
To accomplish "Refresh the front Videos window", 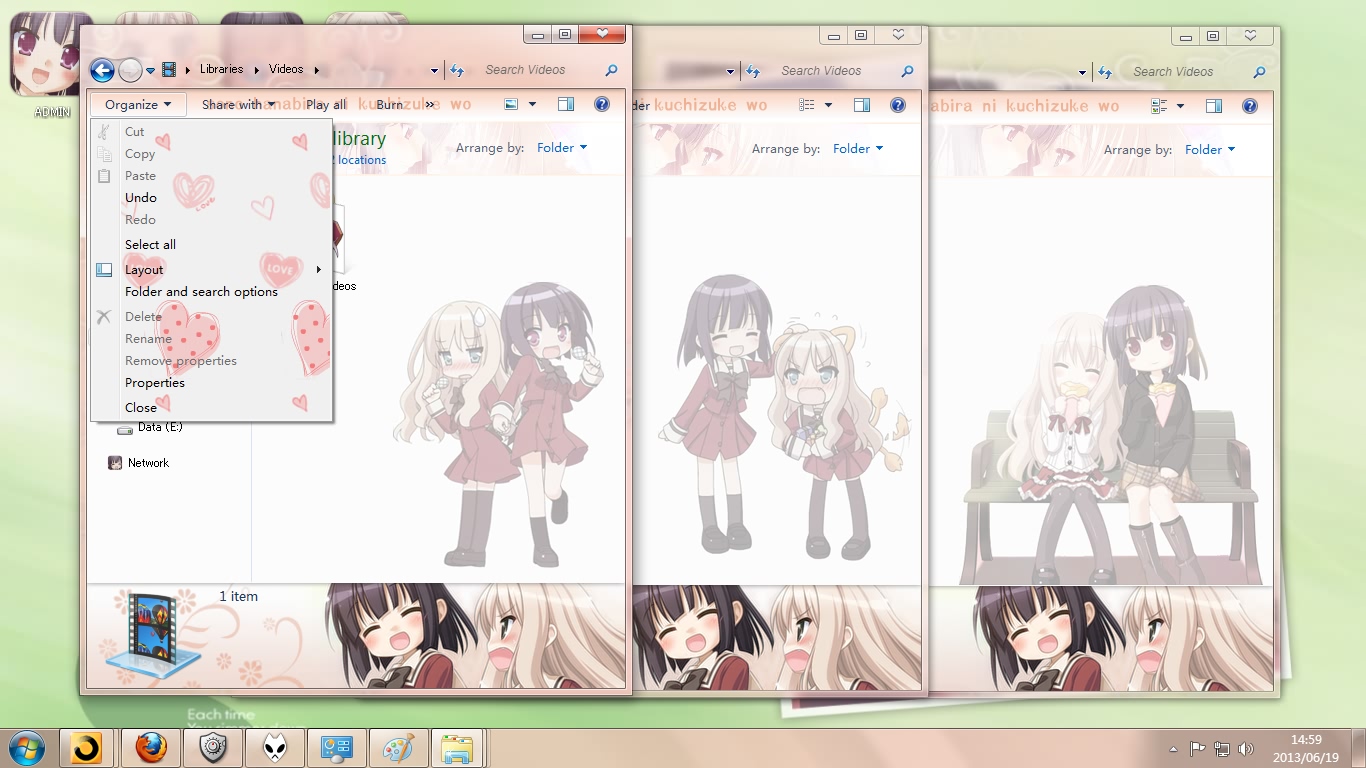I will coord(457,70).
